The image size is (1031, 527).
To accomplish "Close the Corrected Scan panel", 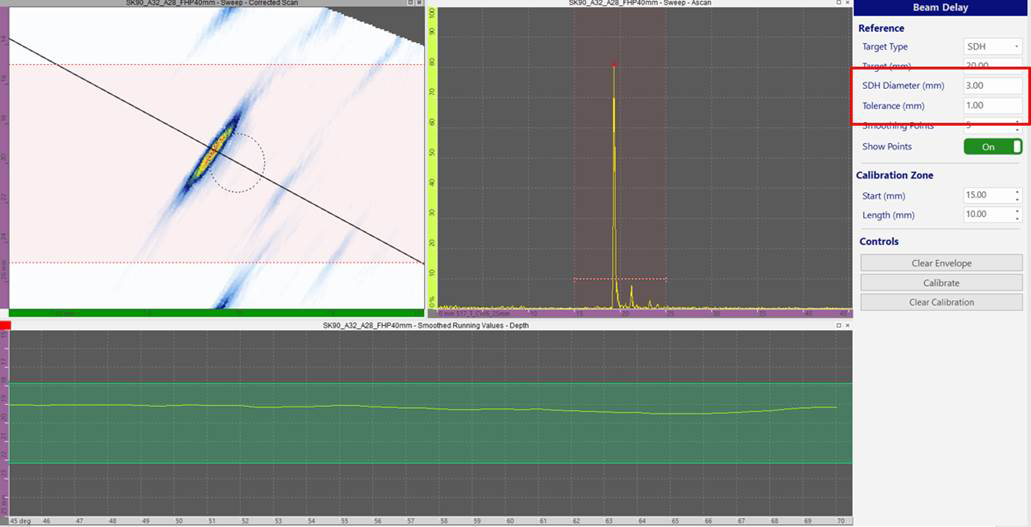I will coord(421,3).
